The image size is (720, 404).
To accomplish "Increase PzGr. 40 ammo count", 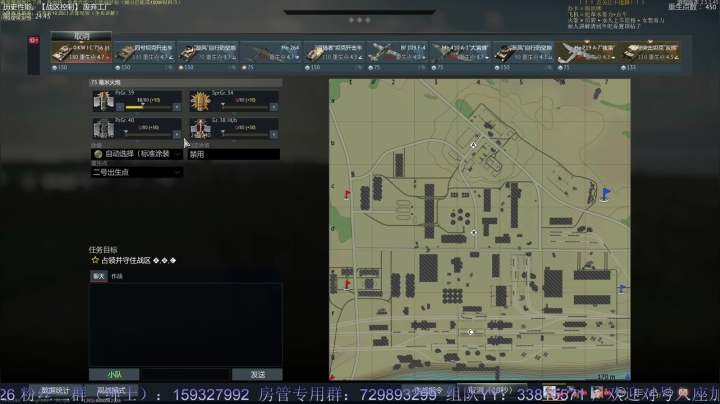I will click(x=177, y=135).
